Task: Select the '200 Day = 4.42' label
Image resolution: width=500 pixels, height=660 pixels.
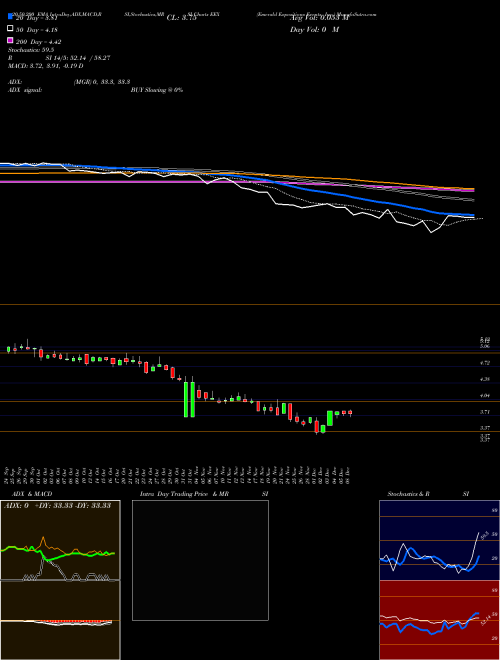Action: tap(39, 42)
